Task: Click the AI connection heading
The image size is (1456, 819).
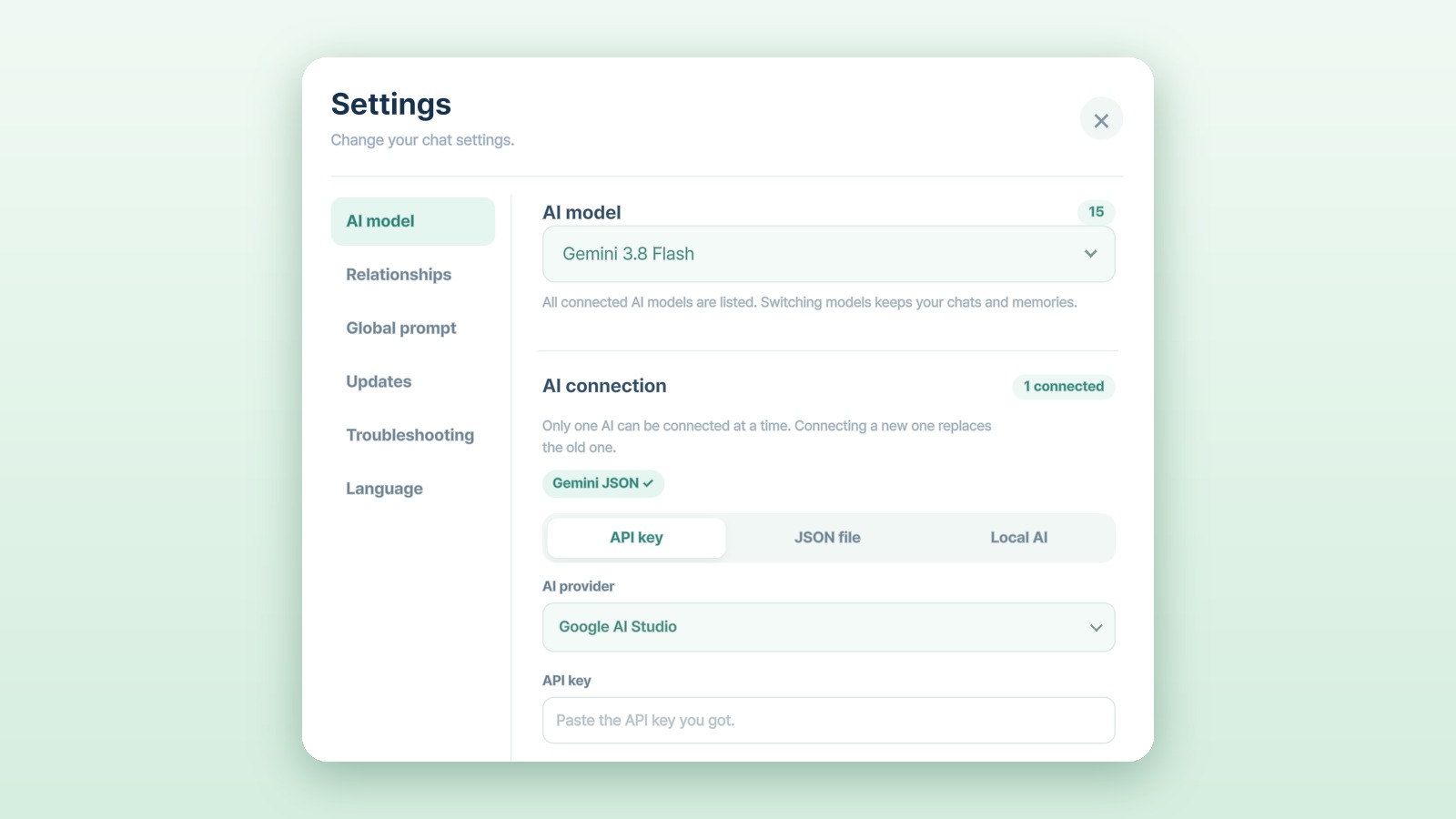Action: 604,386
